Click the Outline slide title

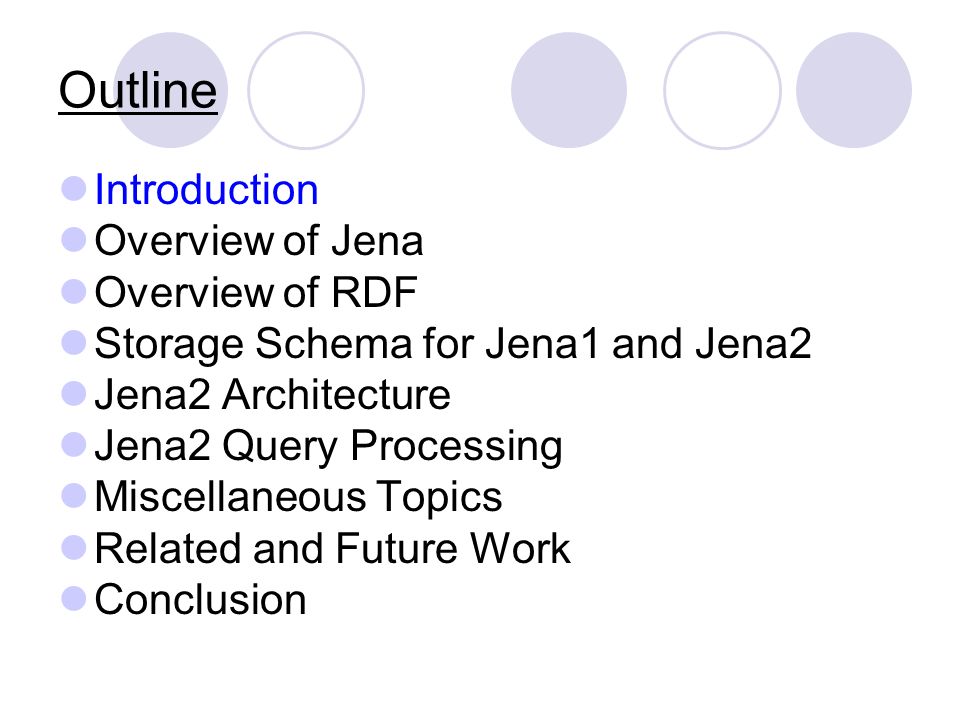[138, 90]
